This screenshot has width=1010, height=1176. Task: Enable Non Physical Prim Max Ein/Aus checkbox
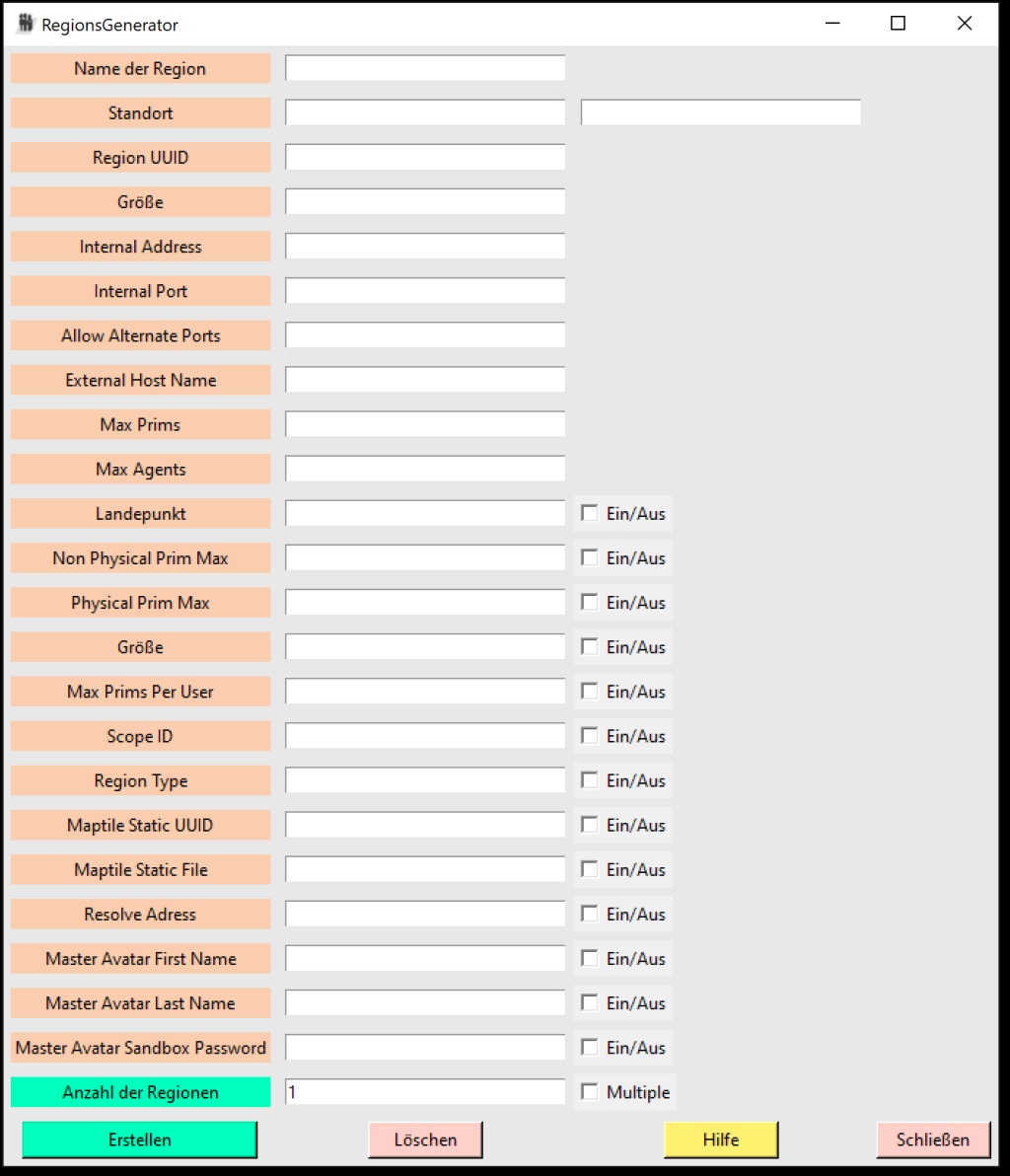[x=590, y=557]
